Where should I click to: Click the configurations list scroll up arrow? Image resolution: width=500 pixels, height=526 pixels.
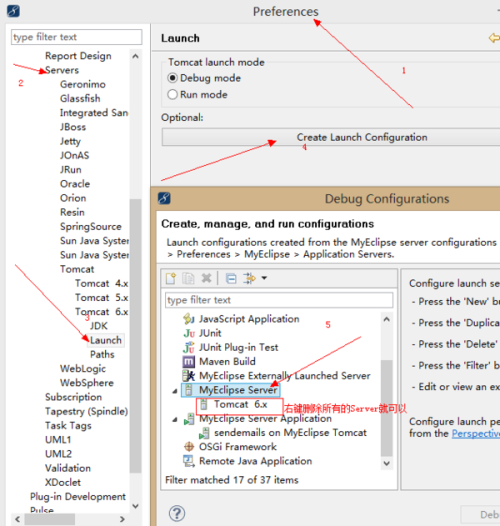[387, 319]
